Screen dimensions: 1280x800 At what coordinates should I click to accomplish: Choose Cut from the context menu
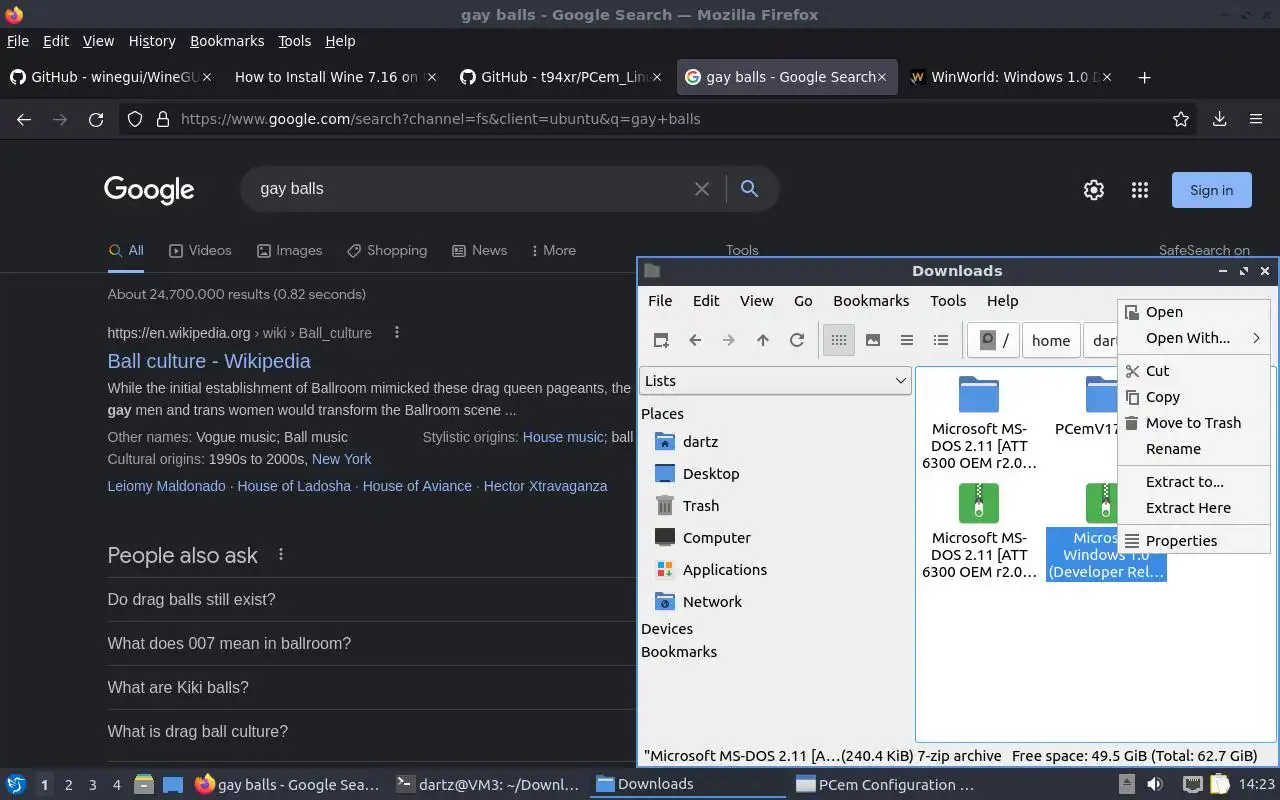[x=1194, y=370]
